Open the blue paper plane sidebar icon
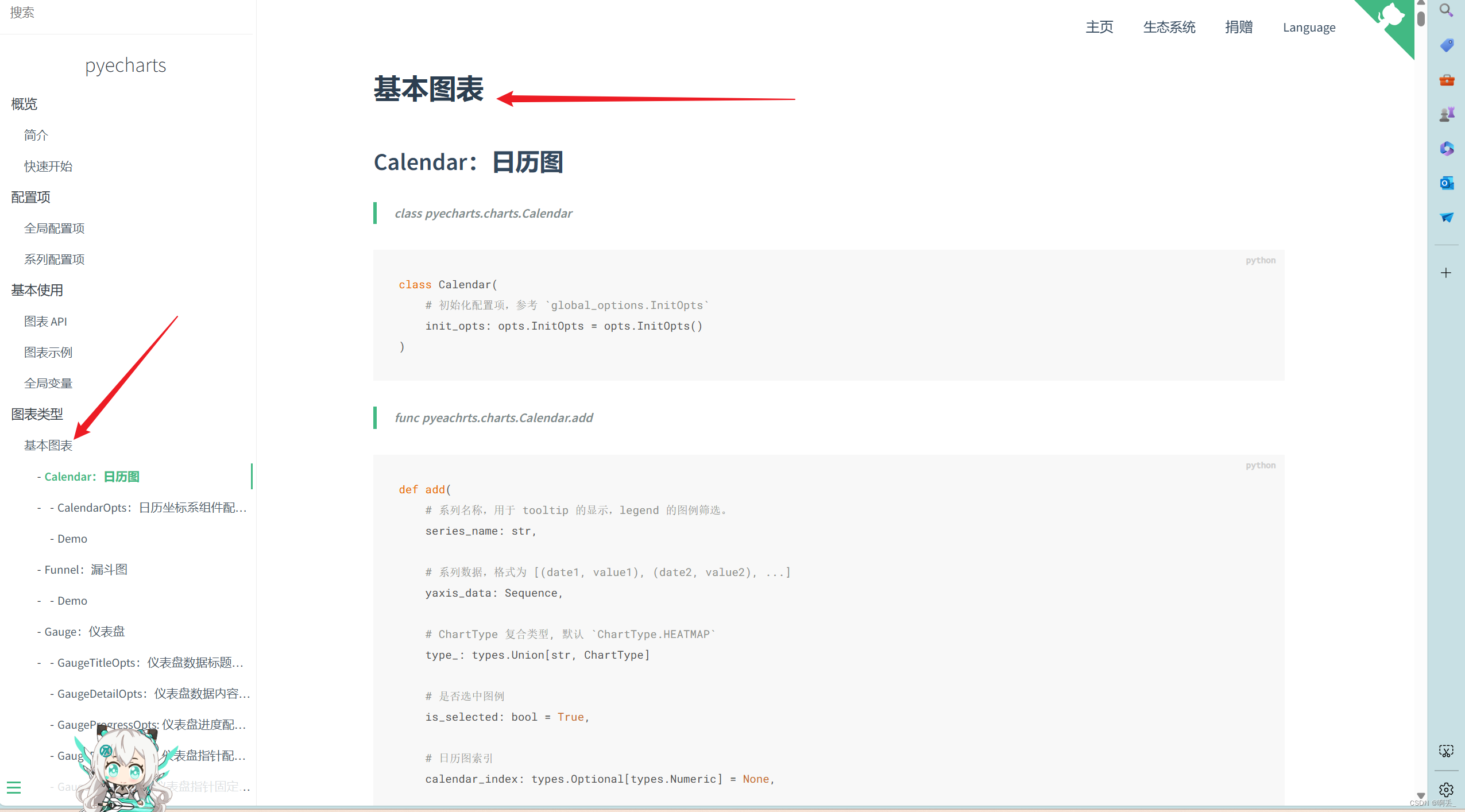This screenshot has width=1465, height=812. [x=1446, y=218]
